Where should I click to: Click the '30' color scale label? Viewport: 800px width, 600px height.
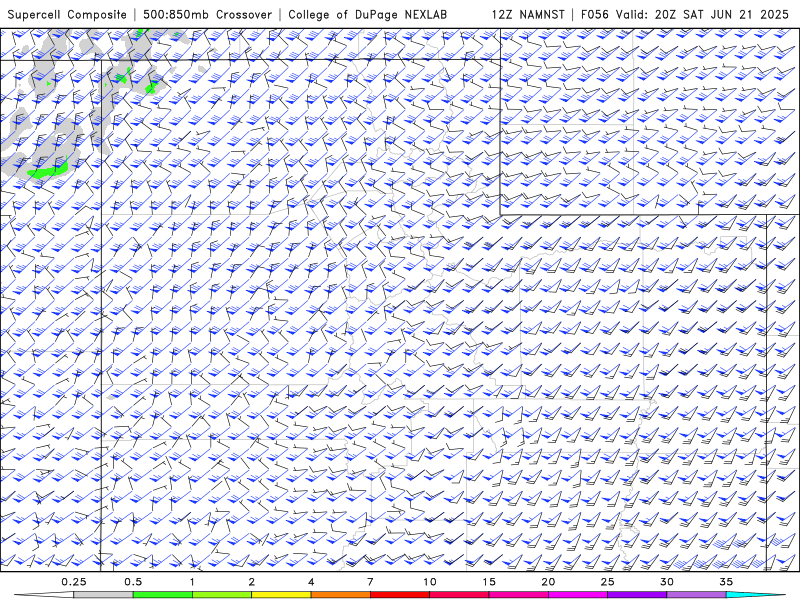coord(666,582)
